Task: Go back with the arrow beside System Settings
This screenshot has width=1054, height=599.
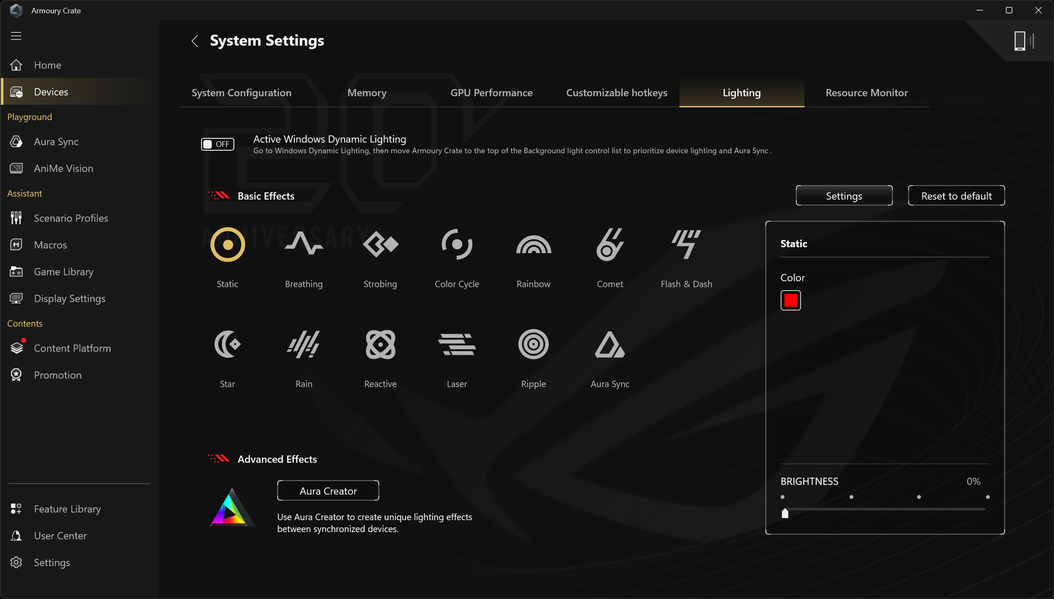Action: pyautogui.click(x=194, y=41)
